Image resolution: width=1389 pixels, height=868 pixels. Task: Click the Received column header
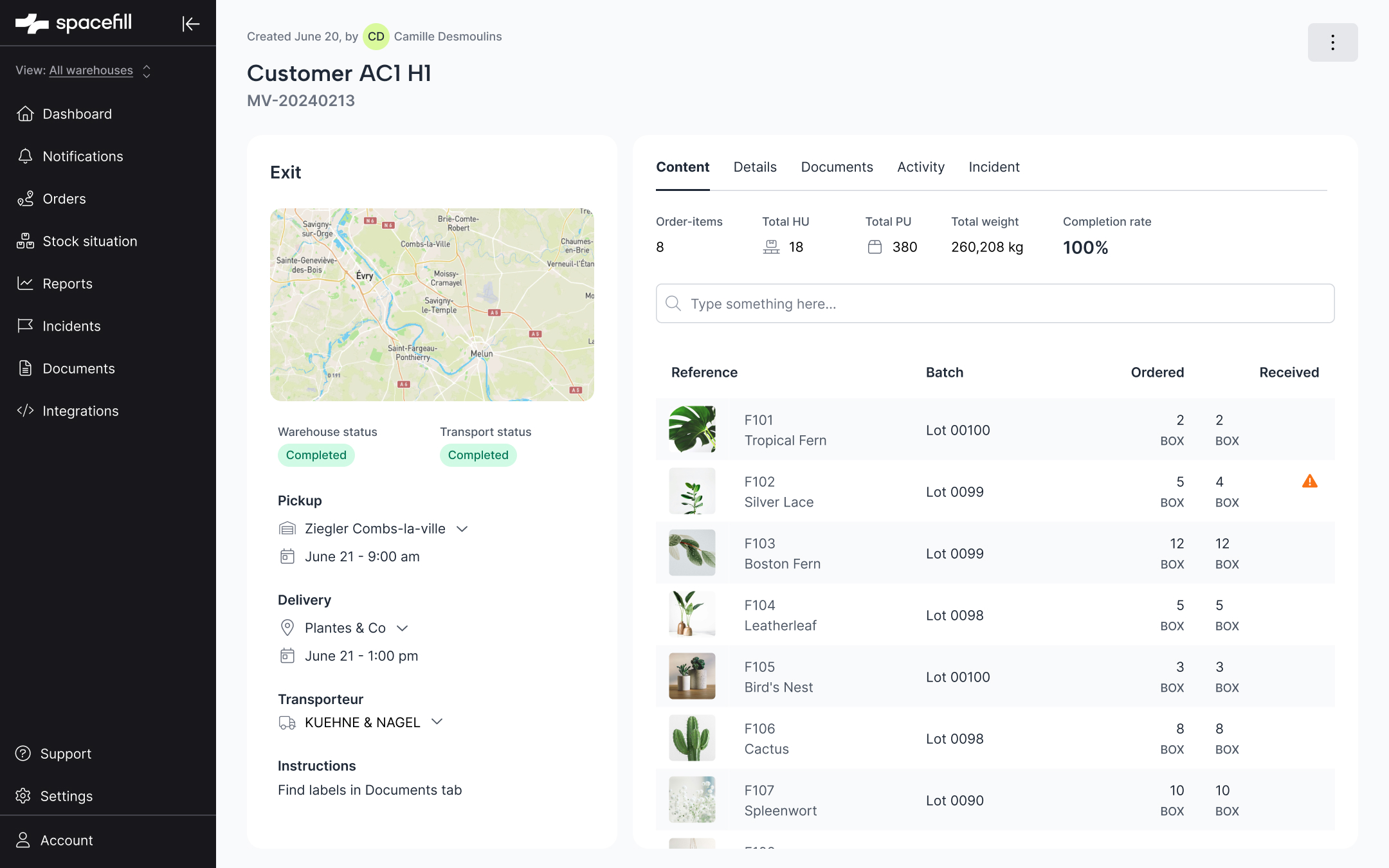click(1289, 372)
